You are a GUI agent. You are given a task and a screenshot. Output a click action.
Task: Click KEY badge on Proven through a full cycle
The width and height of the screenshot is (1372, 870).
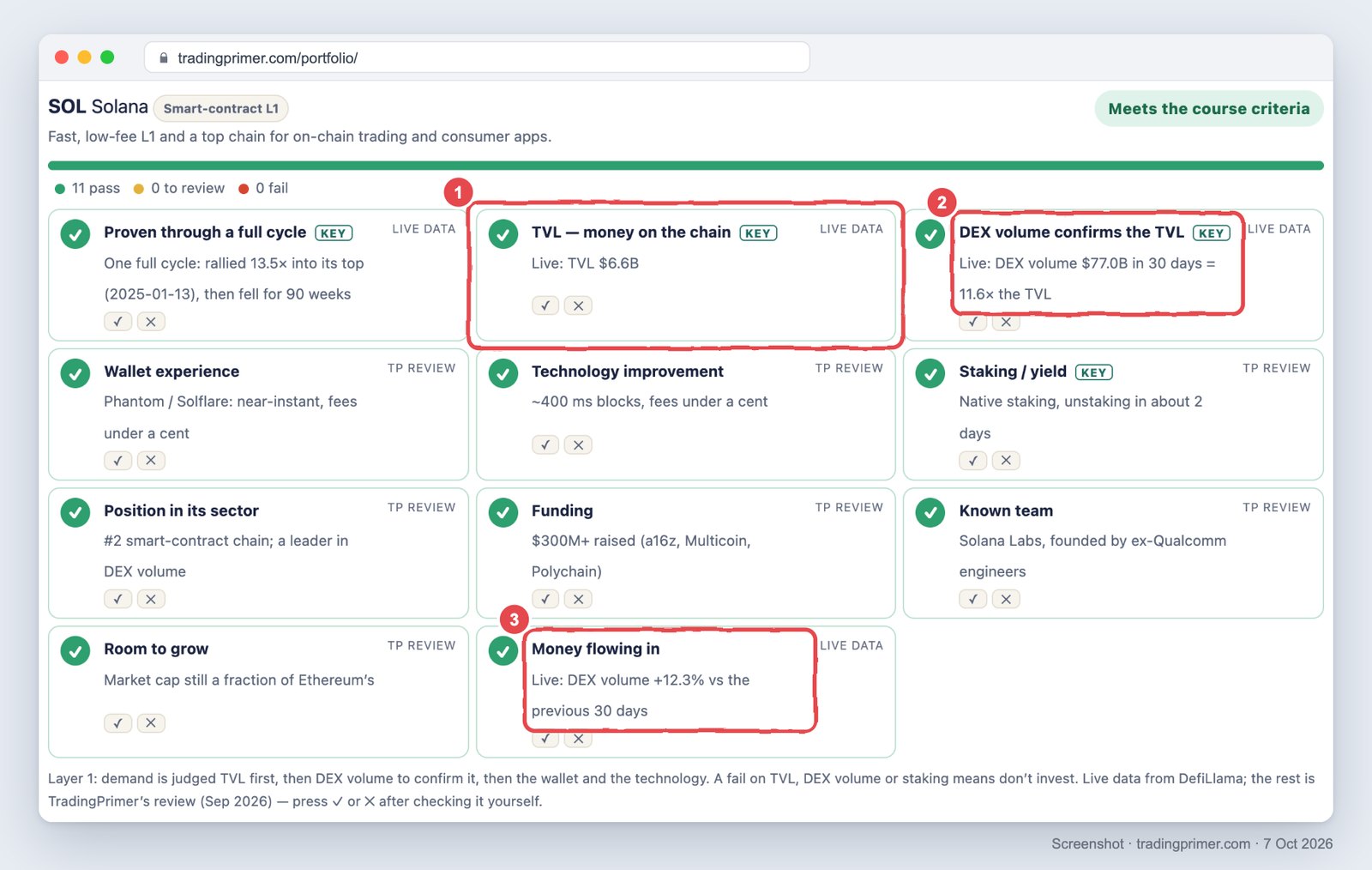pos(334,233)
